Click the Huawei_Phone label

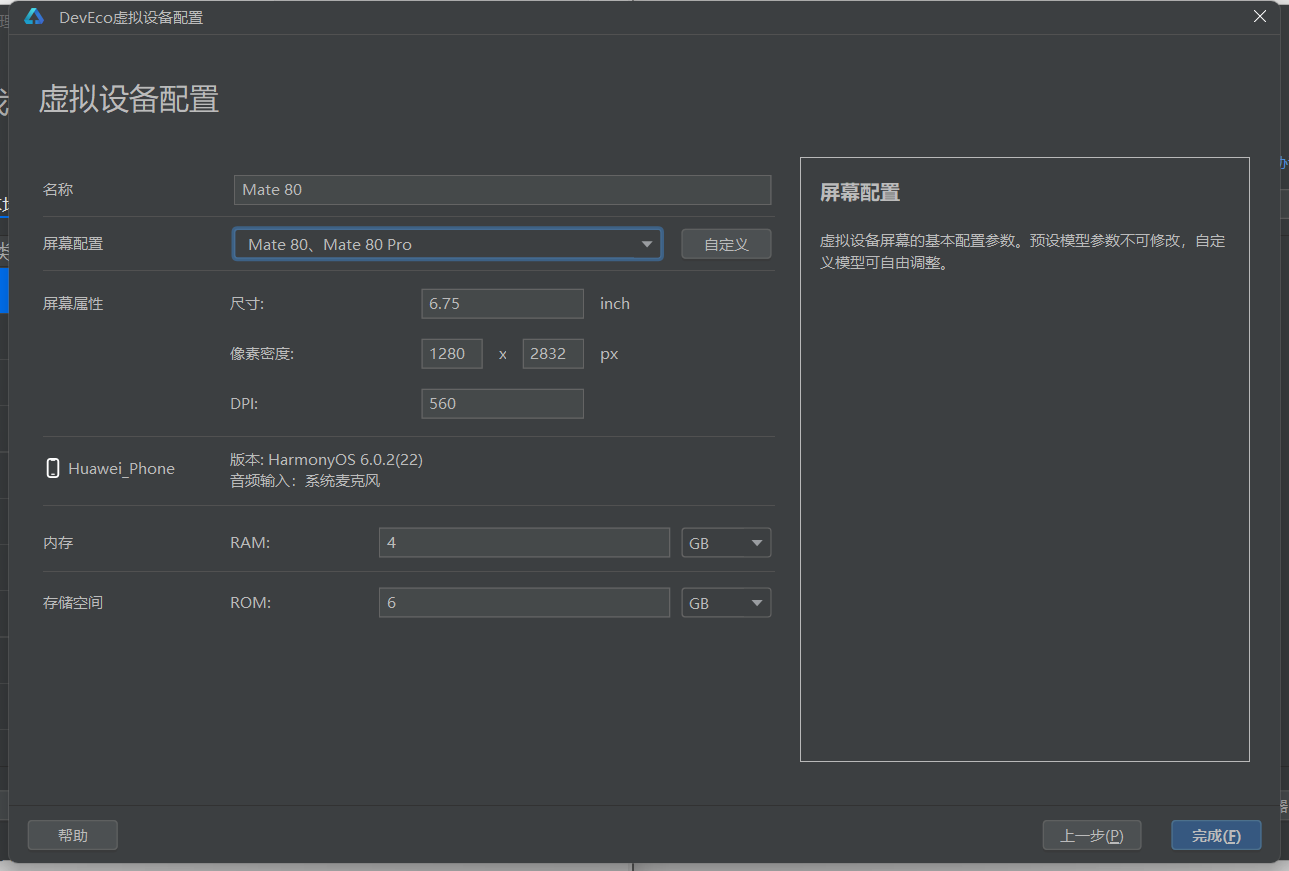tap(121, 468)
